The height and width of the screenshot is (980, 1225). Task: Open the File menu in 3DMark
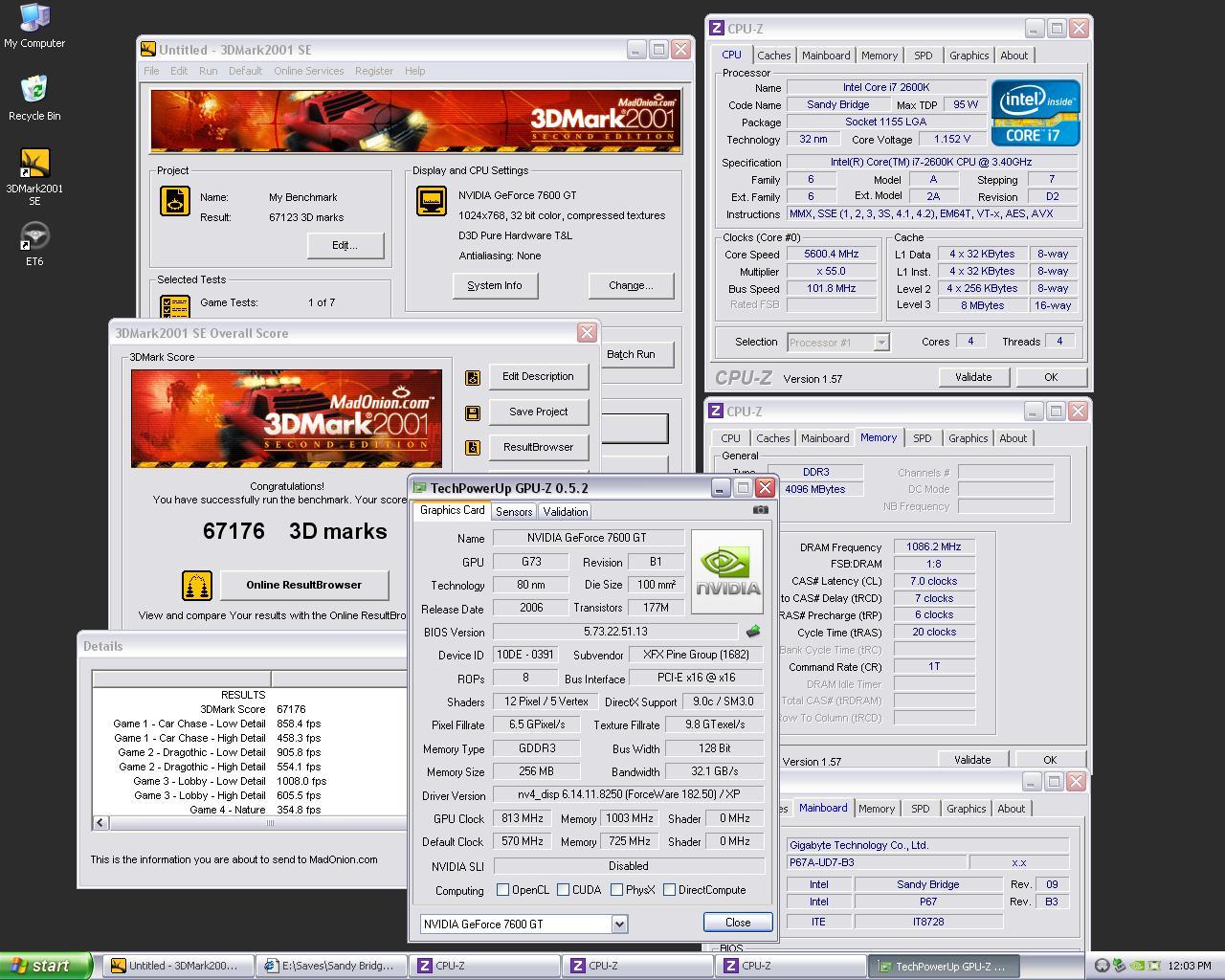click(151, 71)
